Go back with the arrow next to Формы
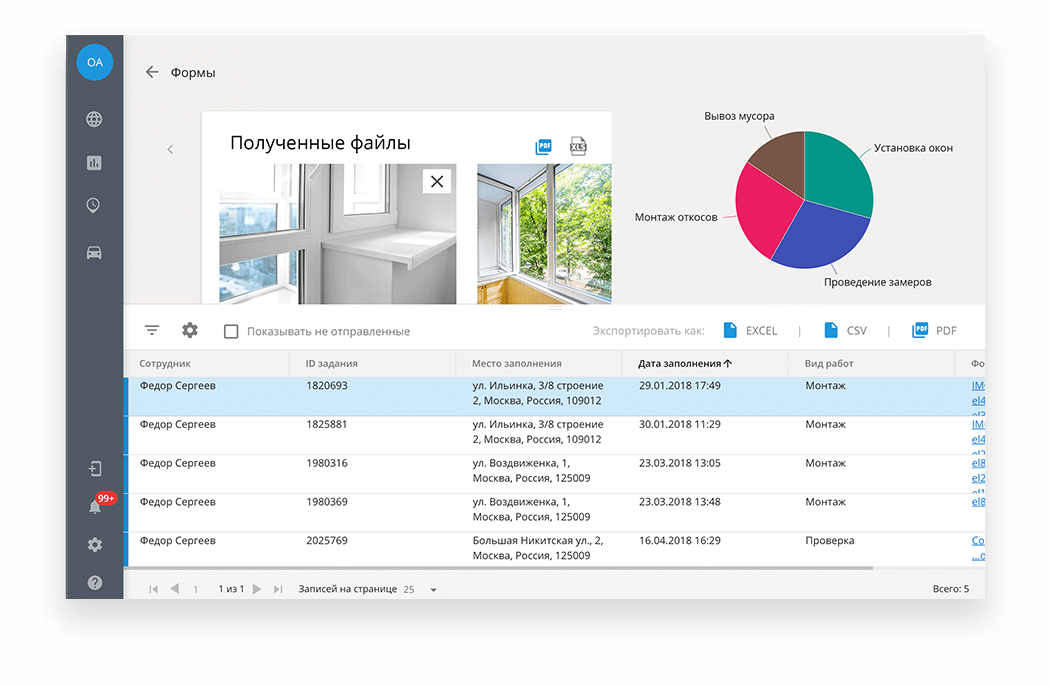1049x685 pixels. [153, 72]
